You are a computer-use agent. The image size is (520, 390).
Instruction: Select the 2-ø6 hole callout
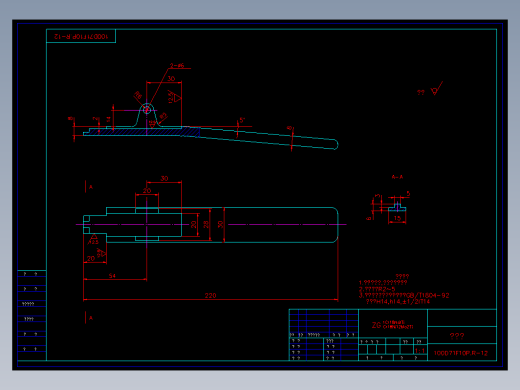point(177,66)
